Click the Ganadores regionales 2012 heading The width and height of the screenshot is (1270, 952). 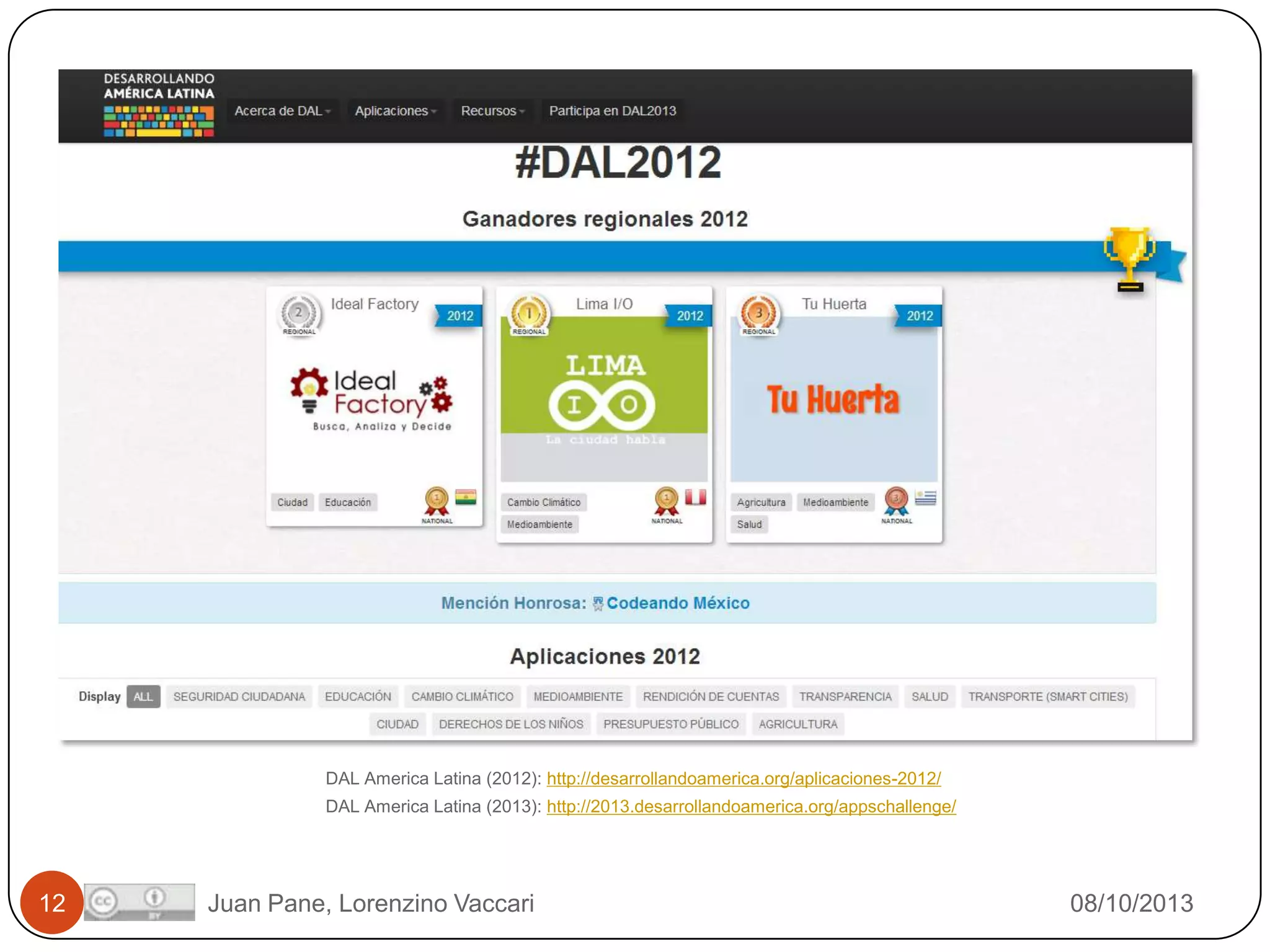coord(605,219)
